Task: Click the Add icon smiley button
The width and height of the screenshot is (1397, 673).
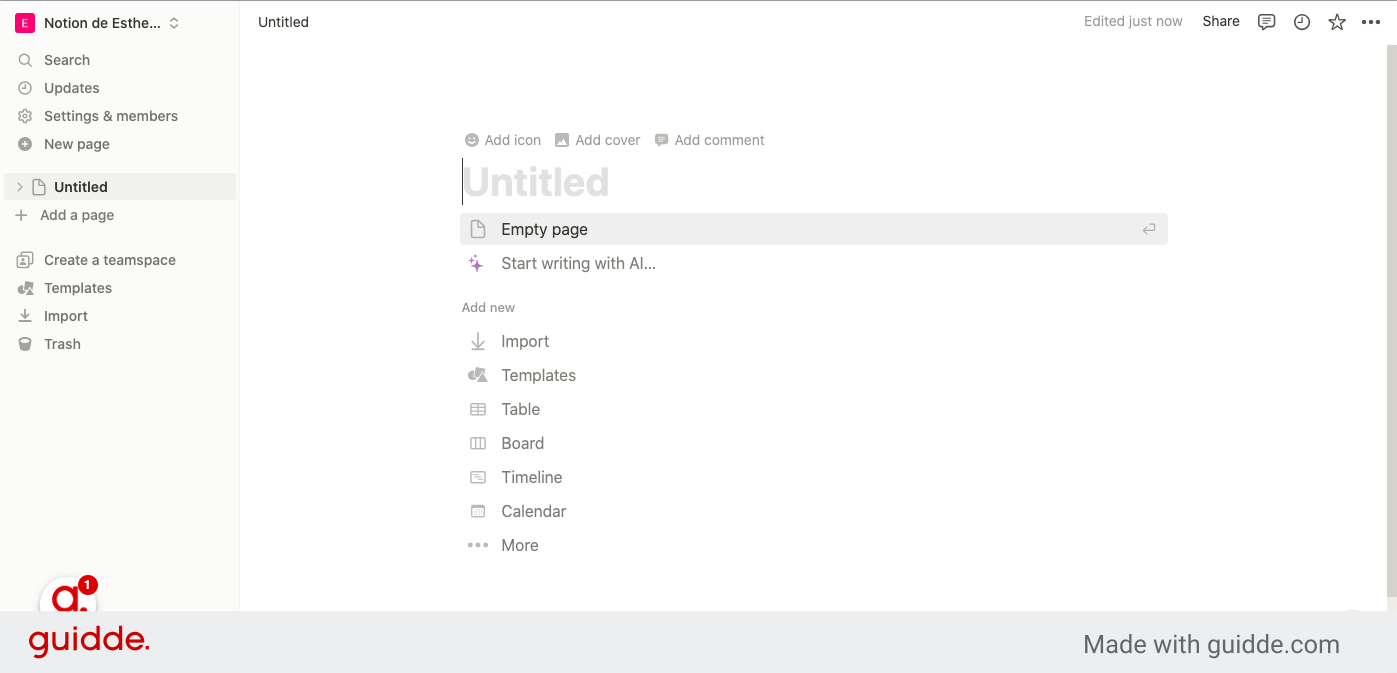Action: tap(503, 140)
